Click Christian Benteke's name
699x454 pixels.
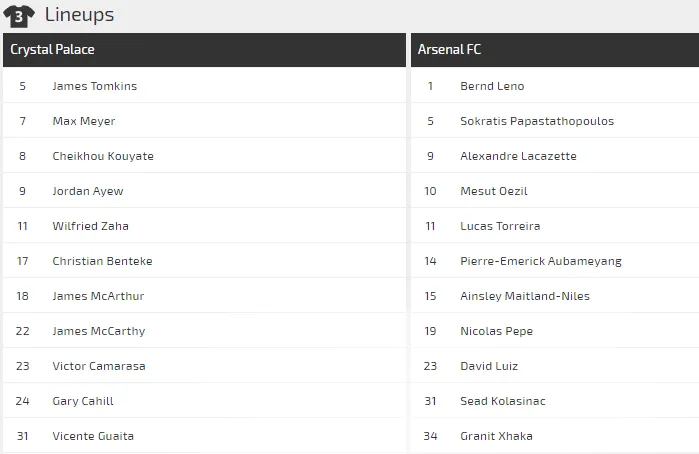(x=102, y=261)
